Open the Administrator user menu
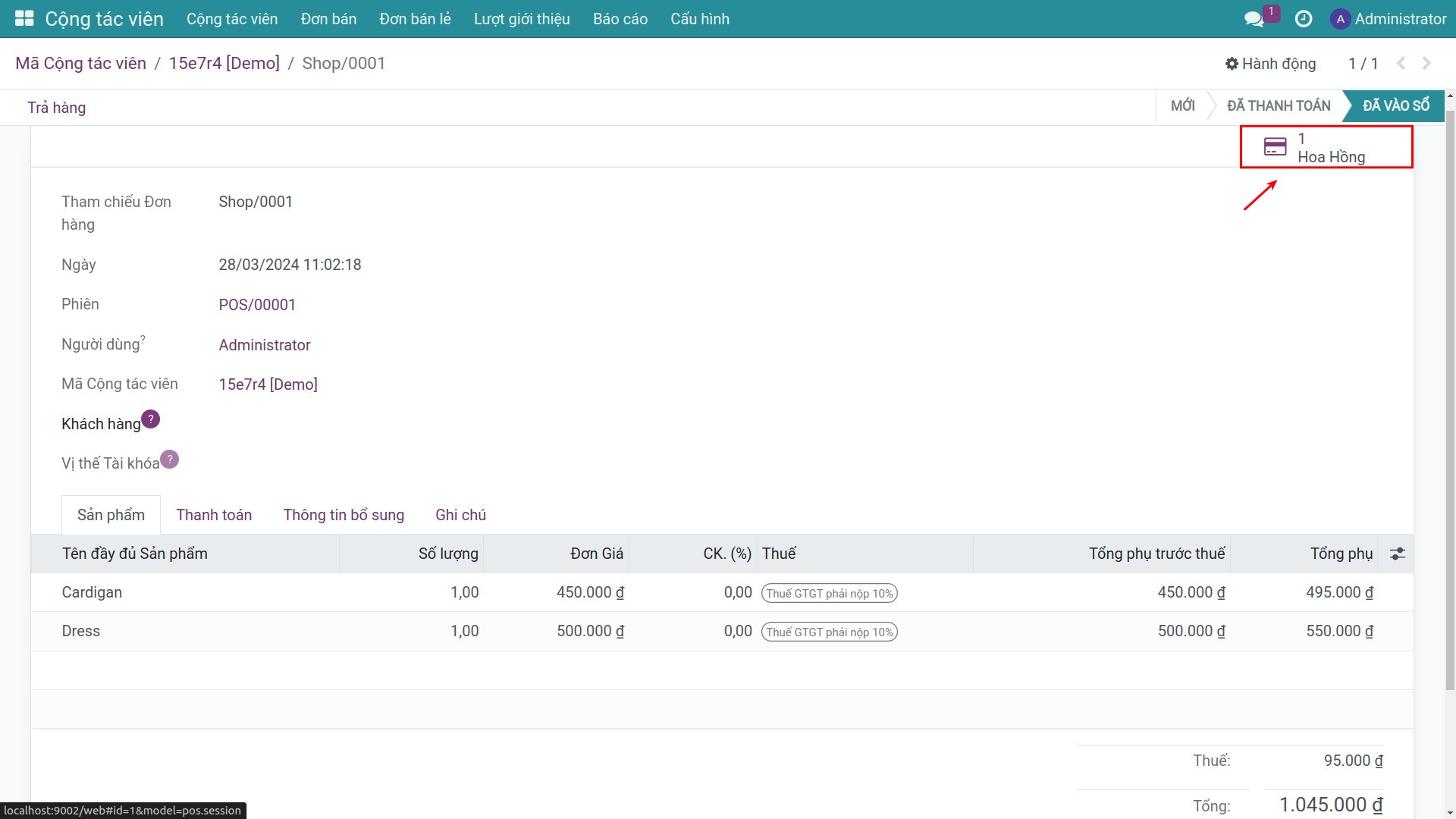1456x819 pixels. 1388,19
